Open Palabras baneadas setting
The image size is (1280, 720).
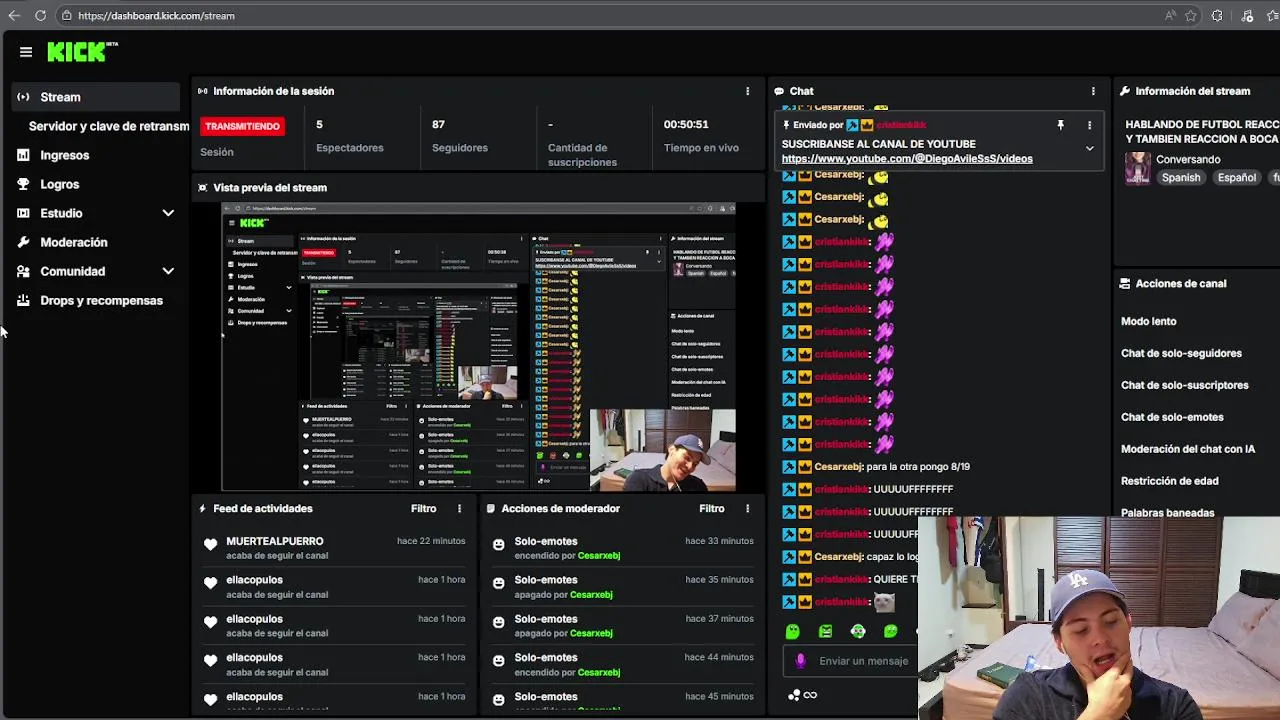pos(1167,512)
